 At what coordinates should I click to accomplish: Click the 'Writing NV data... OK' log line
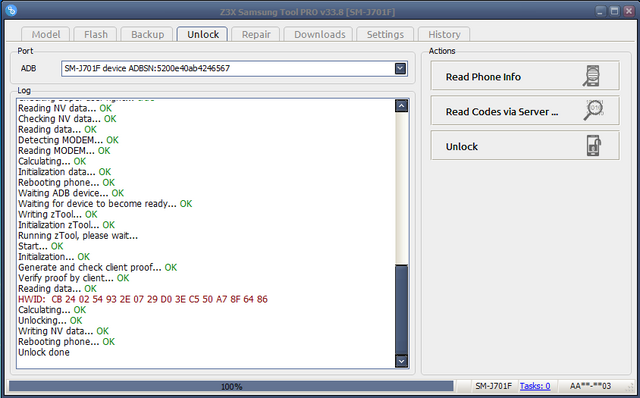[x=63, y=331]
